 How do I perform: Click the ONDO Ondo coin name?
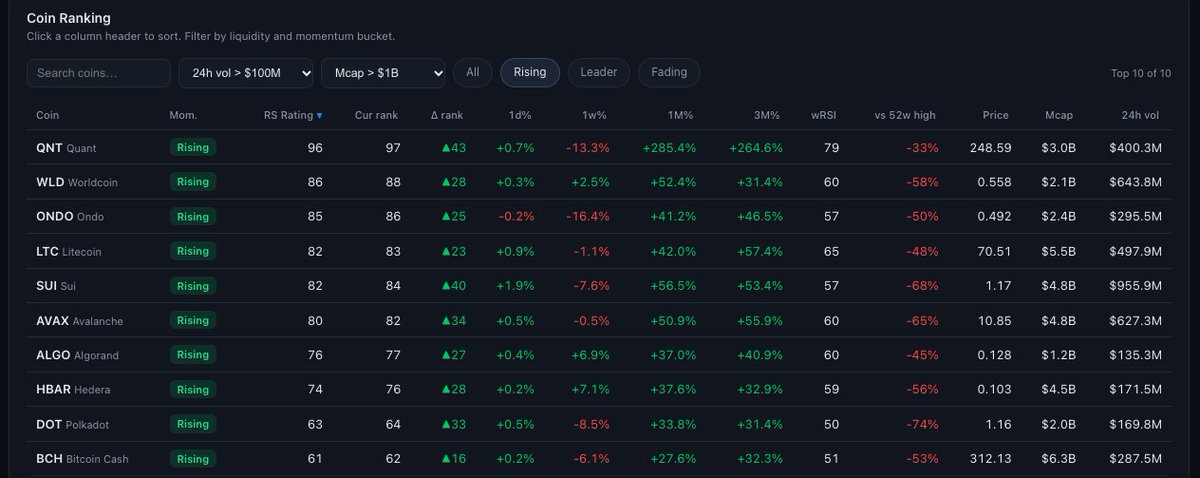70,217
